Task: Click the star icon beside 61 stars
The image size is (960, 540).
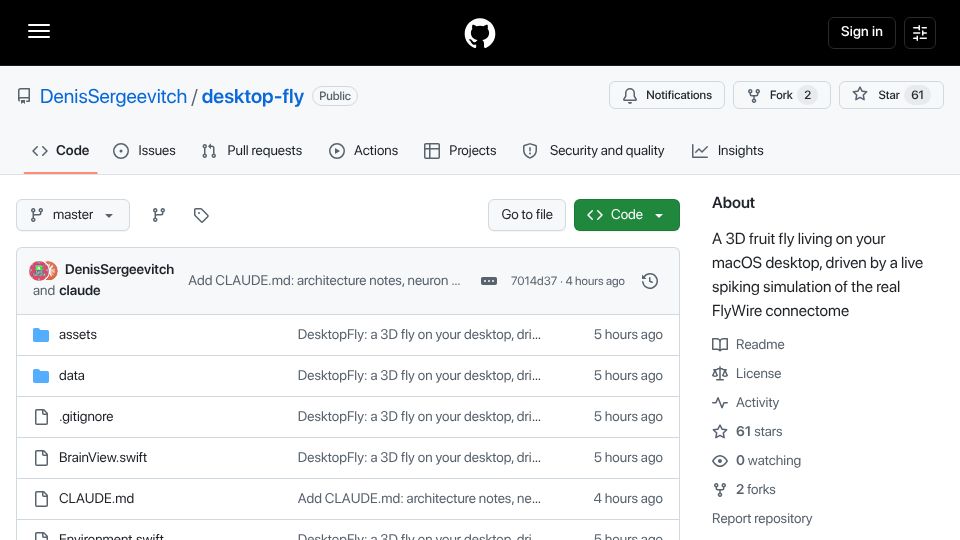Action: coord(720,432)
